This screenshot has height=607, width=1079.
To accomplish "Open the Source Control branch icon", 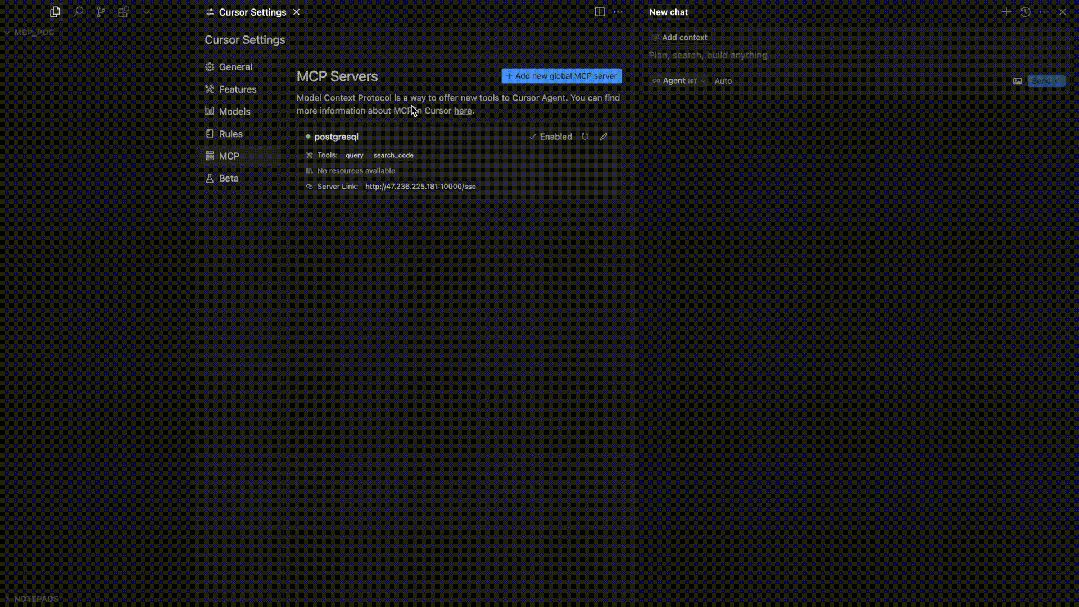I will click(x=100, y=12).
